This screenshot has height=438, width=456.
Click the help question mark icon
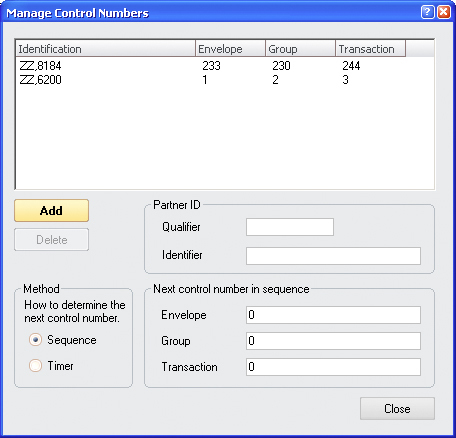click(x=427, y=12)
